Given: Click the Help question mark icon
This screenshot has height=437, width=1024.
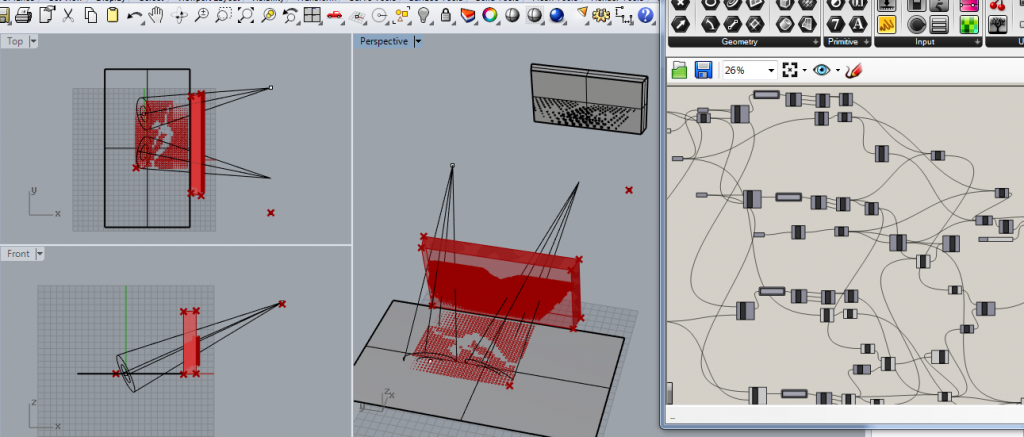Looking at the screenshot, I should (x=647, y=14).
